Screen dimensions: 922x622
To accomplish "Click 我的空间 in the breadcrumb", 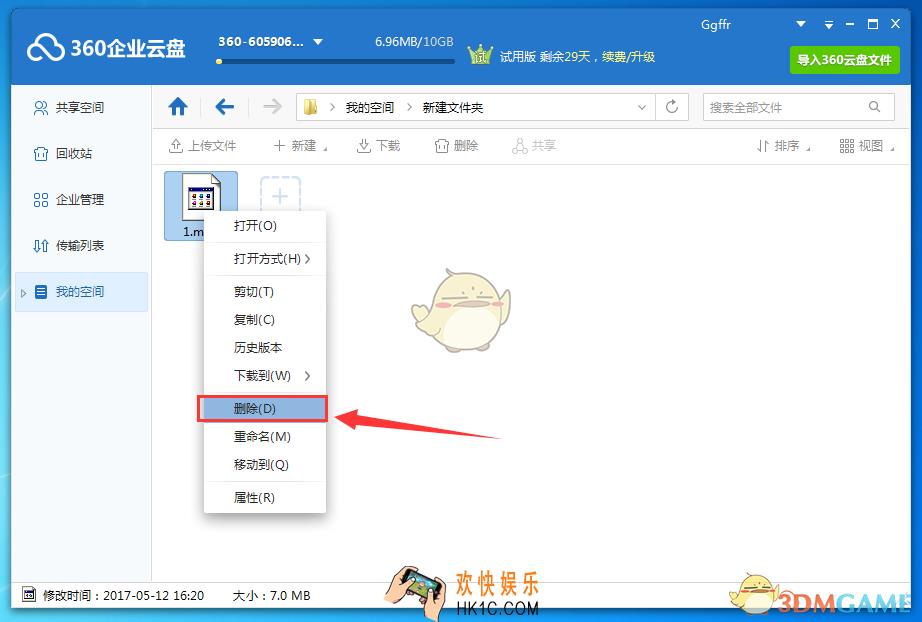I will click(x=369, y=108).
